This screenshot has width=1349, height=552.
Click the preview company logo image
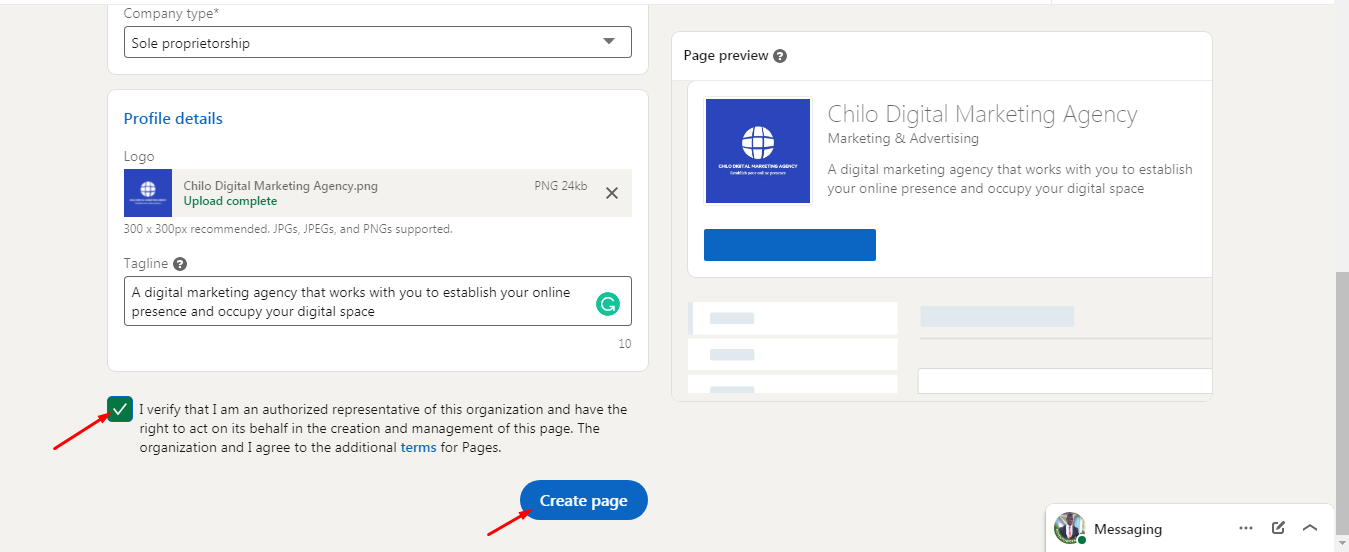(x=758, y=150)
